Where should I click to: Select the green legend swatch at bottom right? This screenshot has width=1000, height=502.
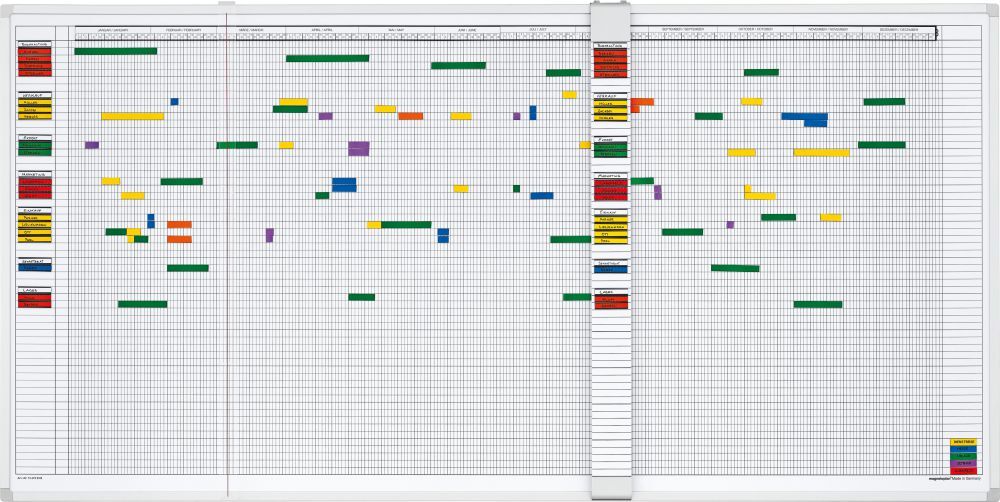tap(964, 457)
